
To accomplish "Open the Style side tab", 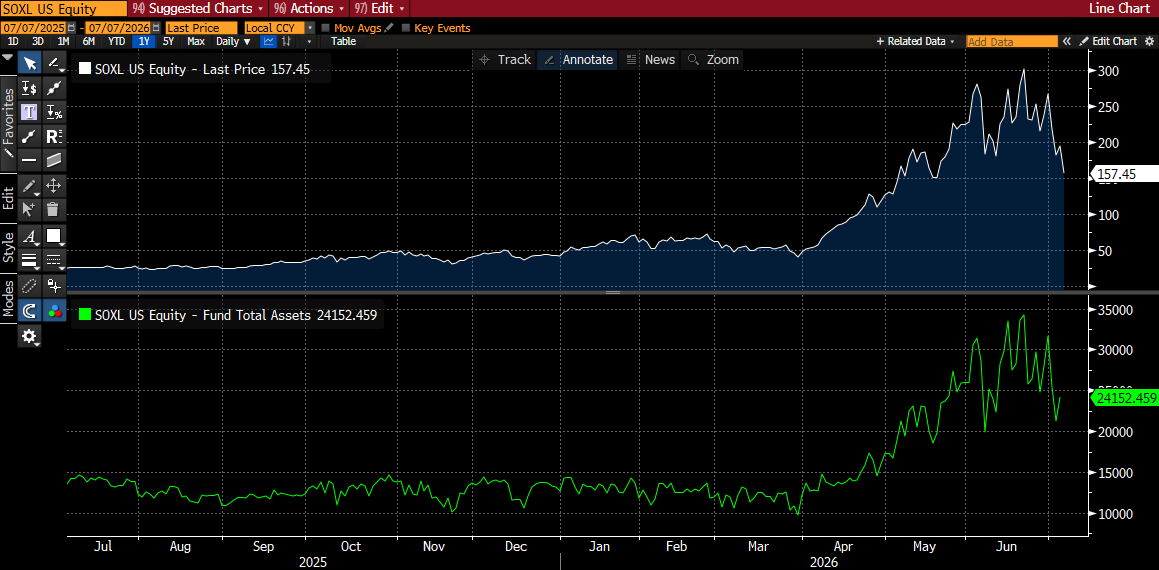I will [8, 246].
